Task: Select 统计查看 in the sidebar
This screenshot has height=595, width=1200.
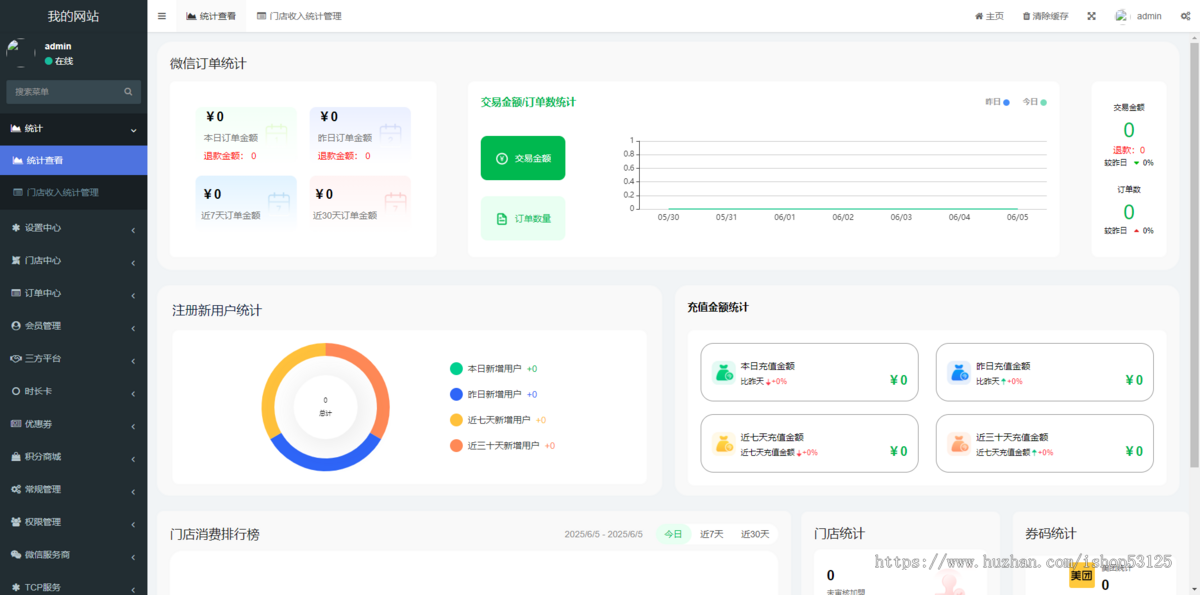Action: tap(73, 160)
